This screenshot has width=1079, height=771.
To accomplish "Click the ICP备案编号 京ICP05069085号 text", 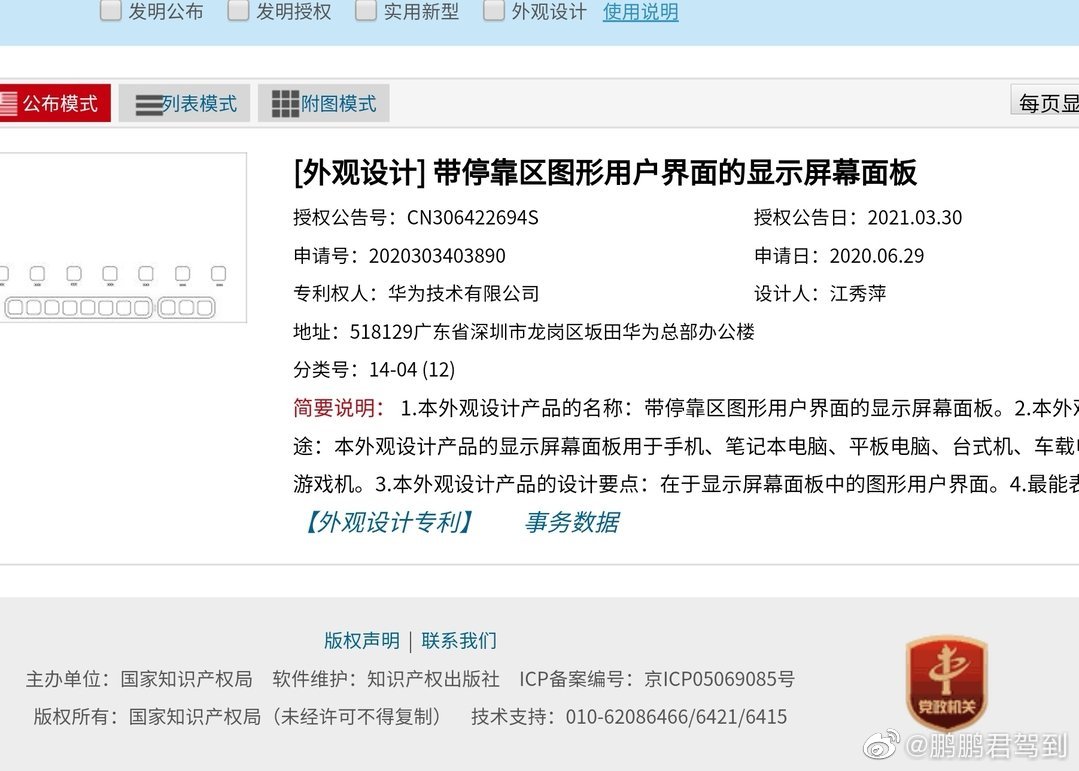I will tap(657, 679).
